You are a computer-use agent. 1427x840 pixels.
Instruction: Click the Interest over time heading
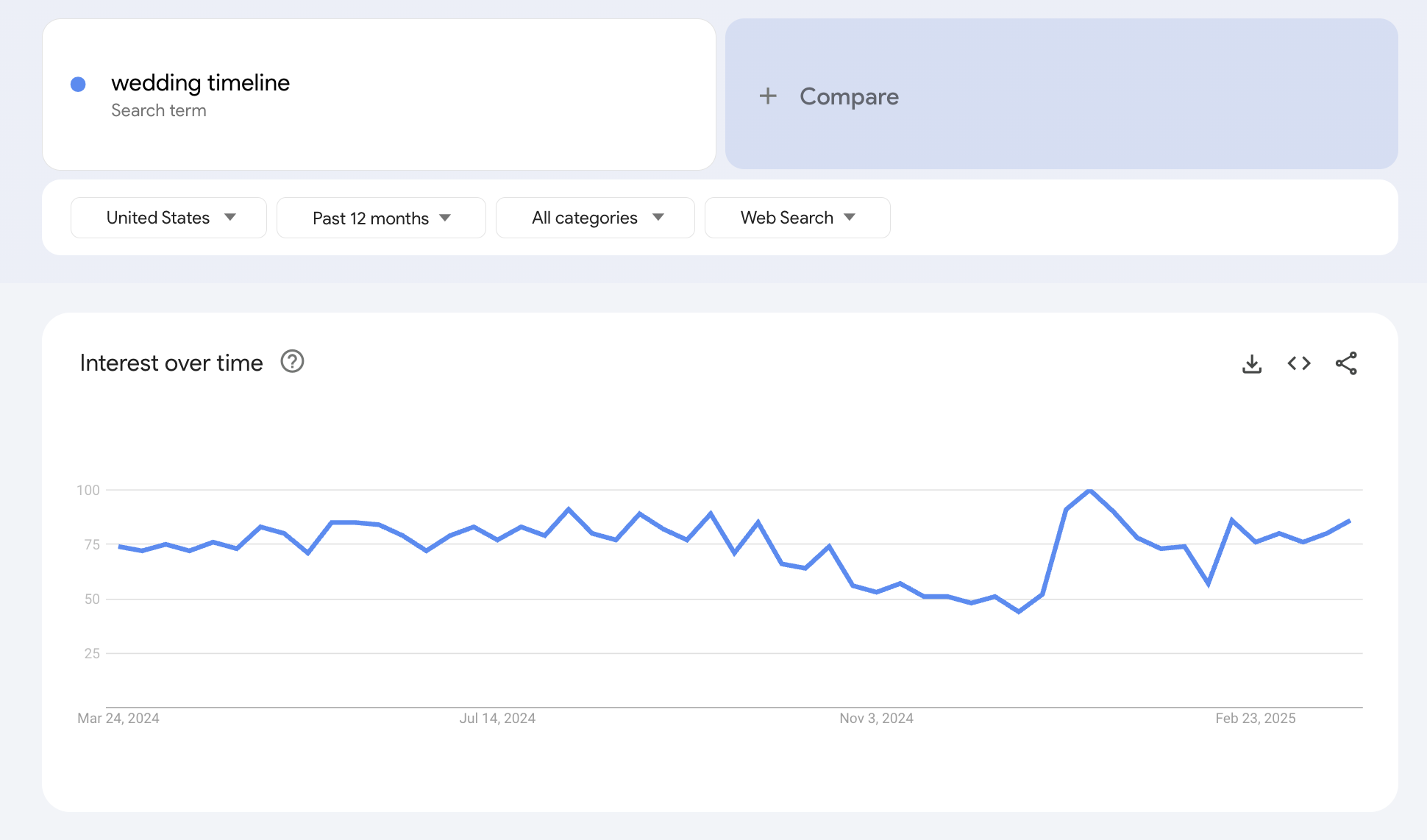coord(171,362)
